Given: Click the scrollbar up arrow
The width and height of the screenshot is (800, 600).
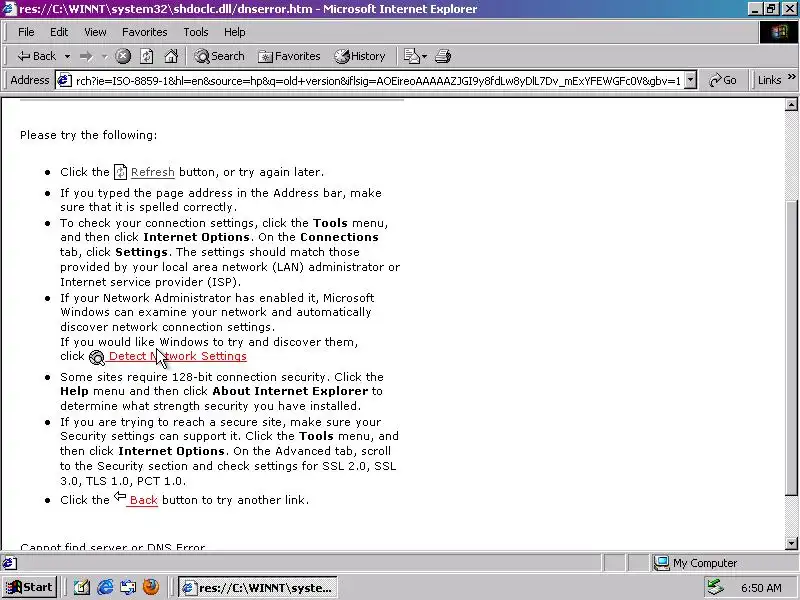Looking at the screenshot, I should pyautogui.click(x=791, y=105).
